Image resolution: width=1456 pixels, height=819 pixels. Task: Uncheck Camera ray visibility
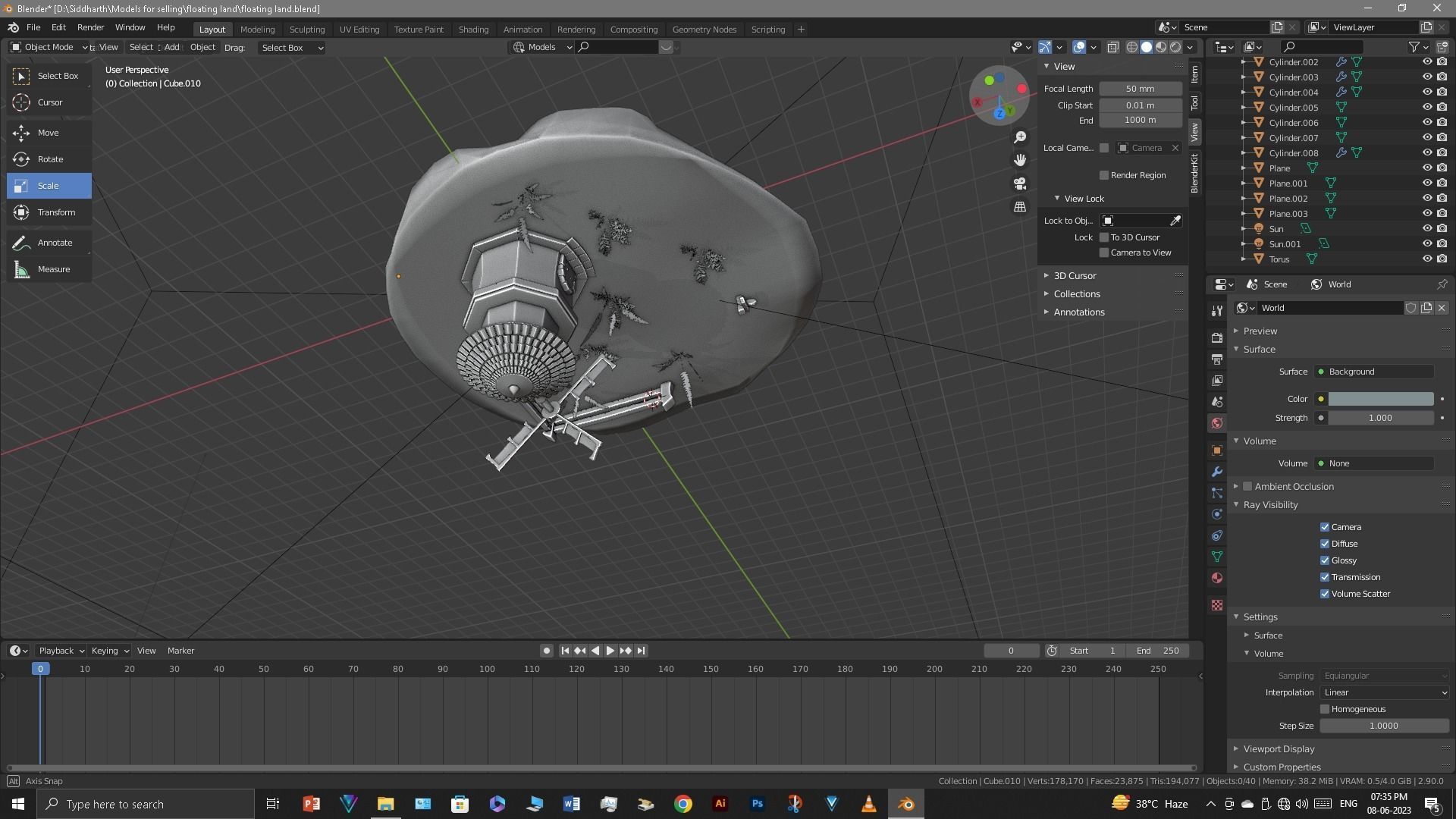pyautogui.click(x=1325, y=527)
